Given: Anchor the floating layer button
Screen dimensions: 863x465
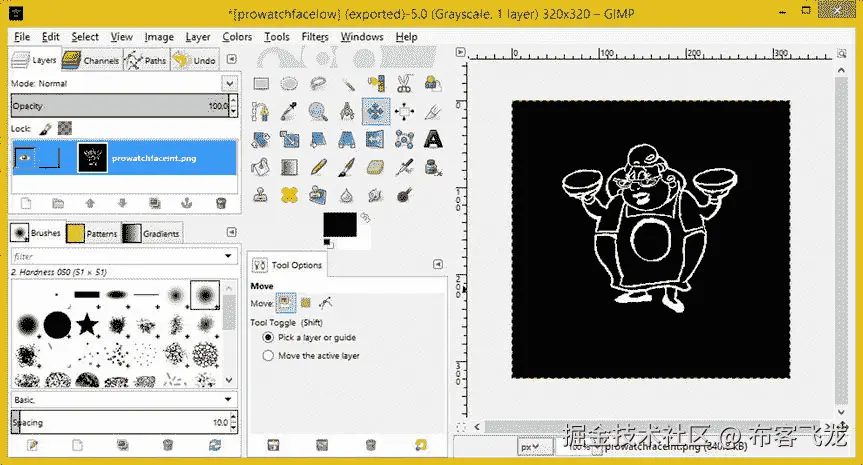Looking at the screenshot, I should tap(187, 203).
